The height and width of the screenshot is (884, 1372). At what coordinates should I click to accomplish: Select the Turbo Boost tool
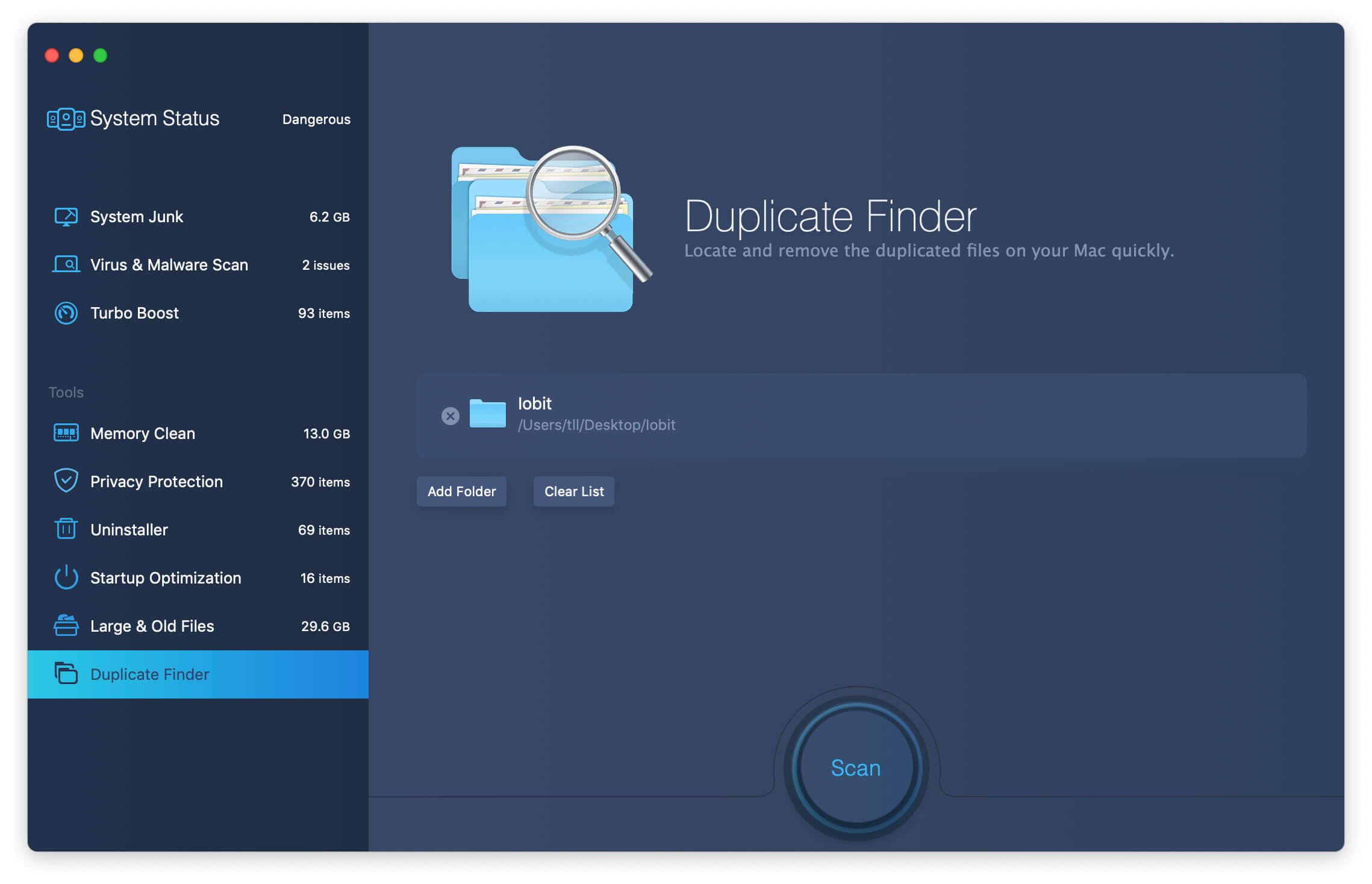click(134, 313)
